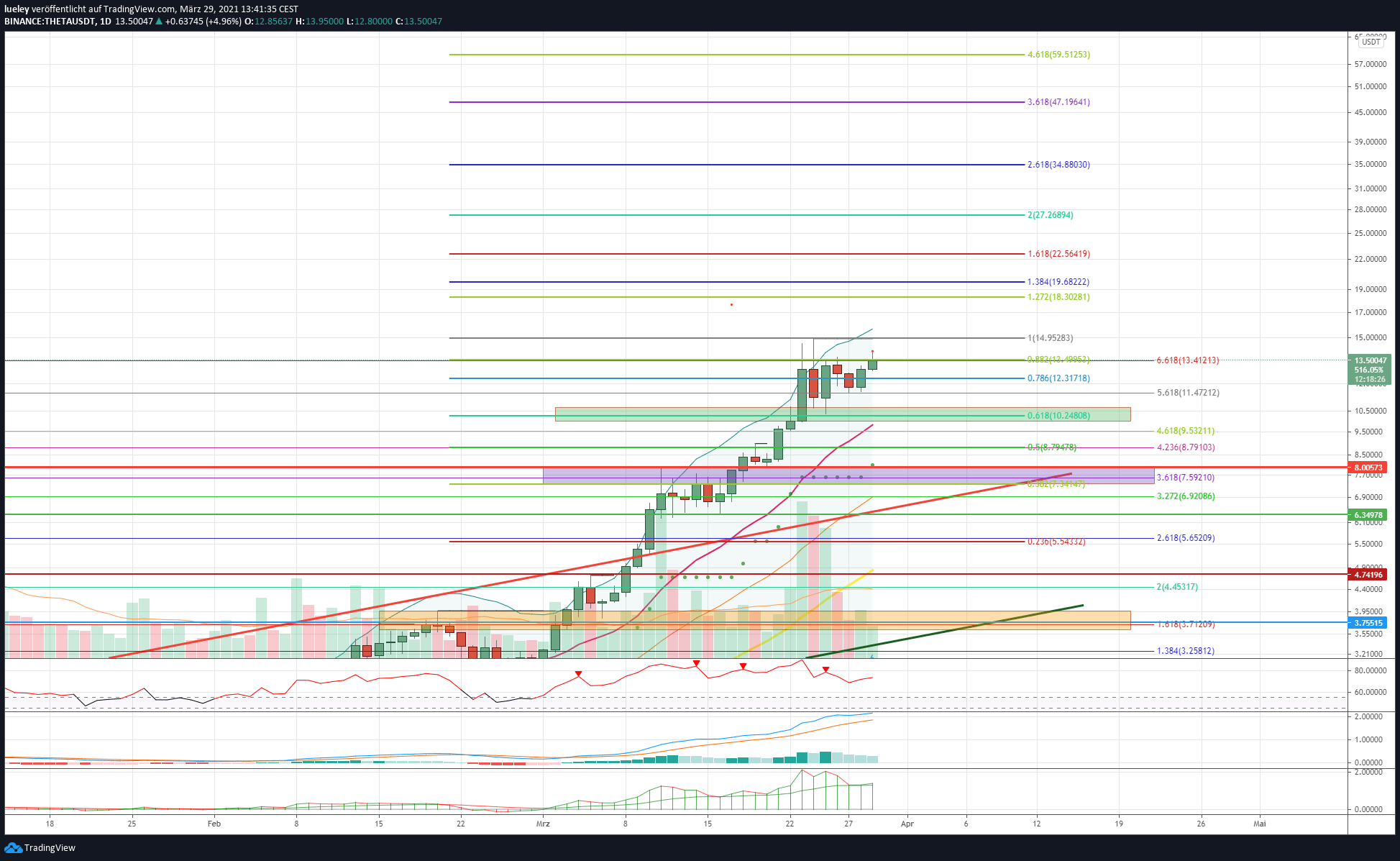Click the 4.618(59.51253) Fibonacci label
Image resolution: width=1400 pixels, height=861 pixels.
click(1058, 55)
